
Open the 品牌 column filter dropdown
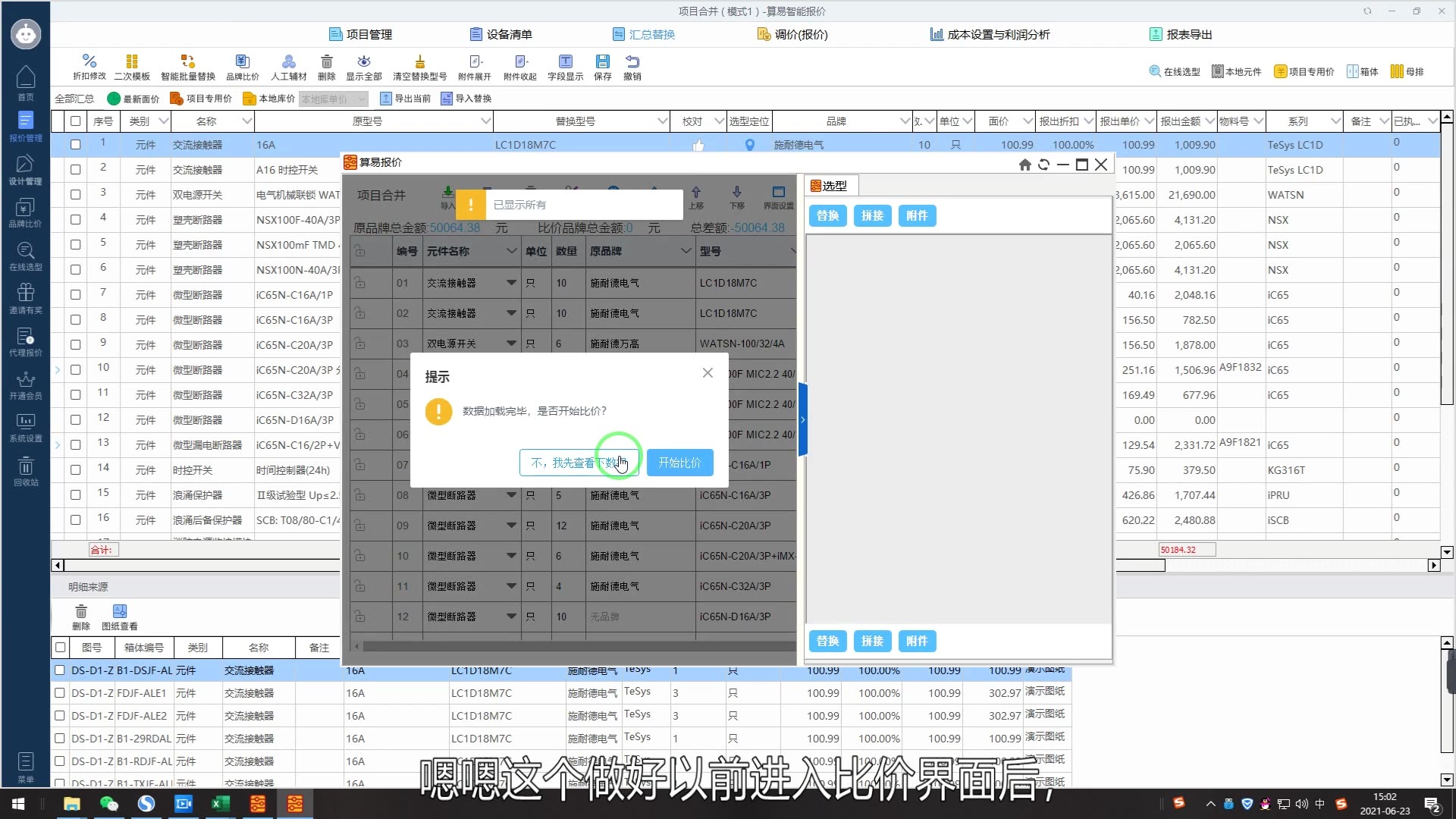click(x=905, y=121)
